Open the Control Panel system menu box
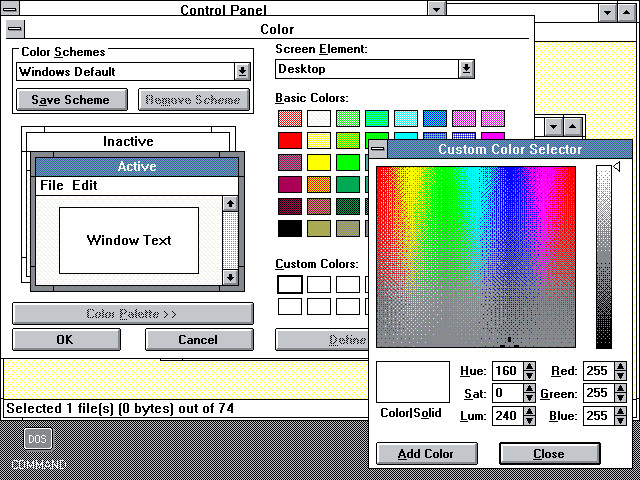The image size is (640, 480). (x=10, y=8)
